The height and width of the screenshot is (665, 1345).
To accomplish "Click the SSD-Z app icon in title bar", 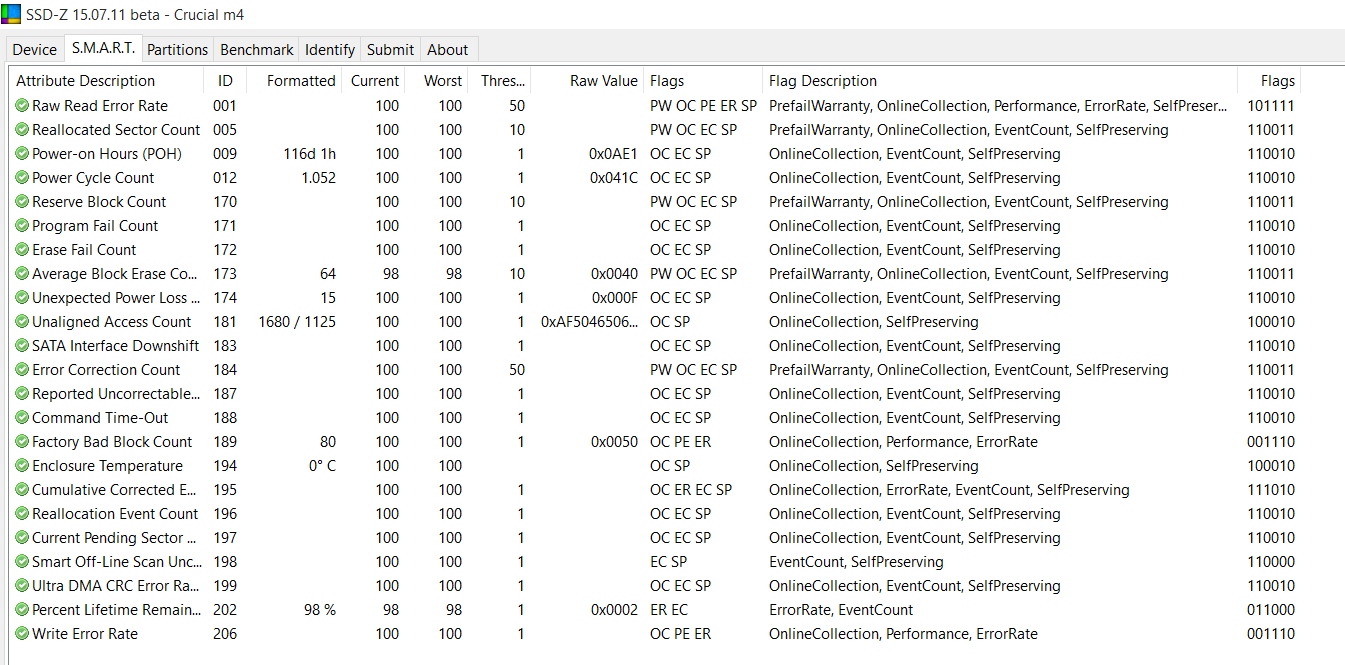I will click(12, 15).
